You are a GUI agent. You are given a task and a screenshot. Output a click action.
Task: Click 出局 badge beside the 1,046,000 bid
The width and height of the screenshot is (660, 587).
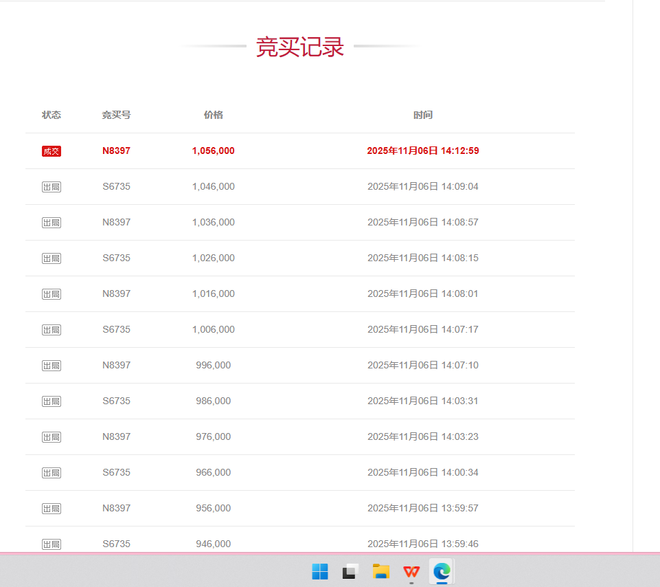coord(51,187)
